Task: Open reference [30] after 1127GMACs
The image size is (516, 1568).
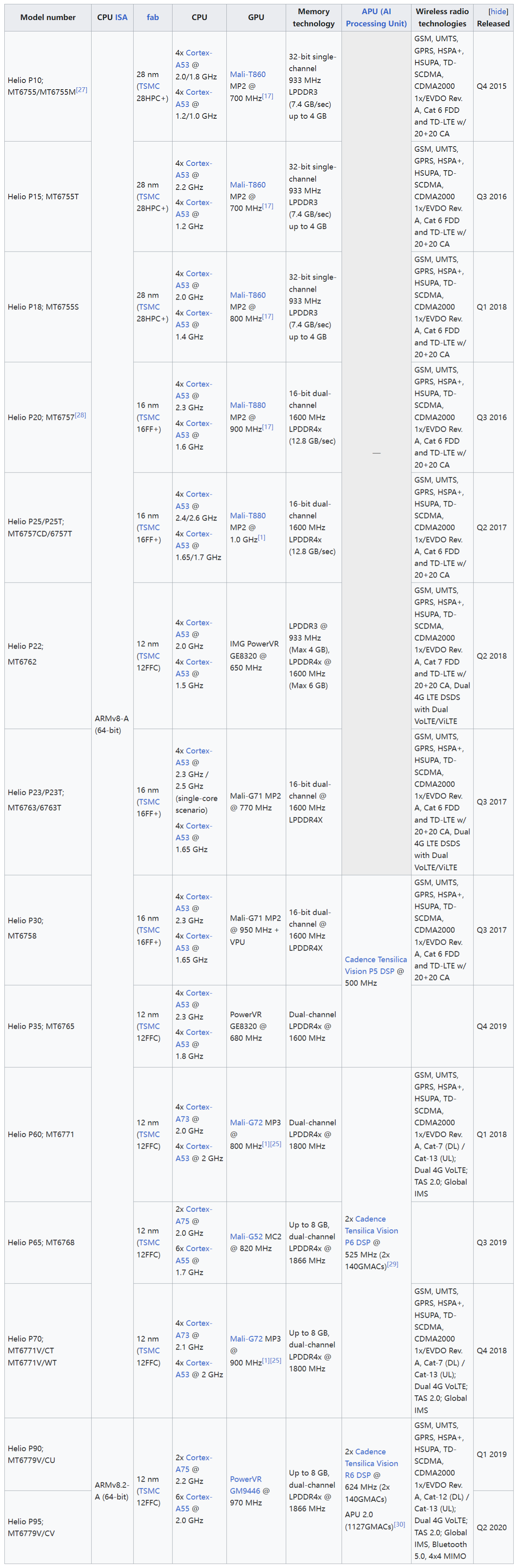Action: 399,1525
